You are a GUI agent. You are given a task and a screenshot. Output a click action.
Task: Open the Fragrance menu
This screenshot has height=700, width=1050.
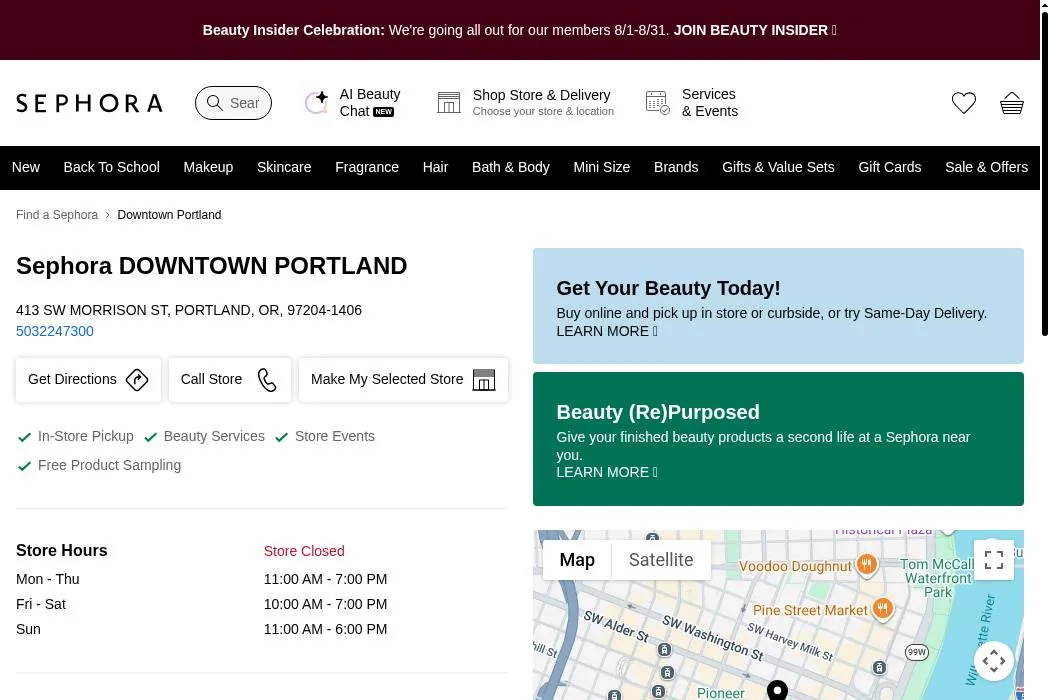pos(367,167)
